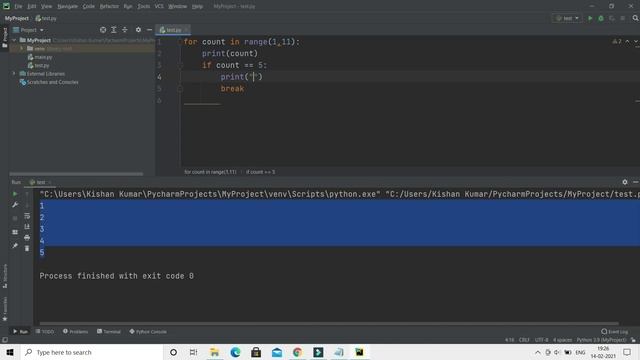The width and height of the screenshot is (640, 360).
Task: Click the Print icon in Run console
Action: tap(27, 238)
